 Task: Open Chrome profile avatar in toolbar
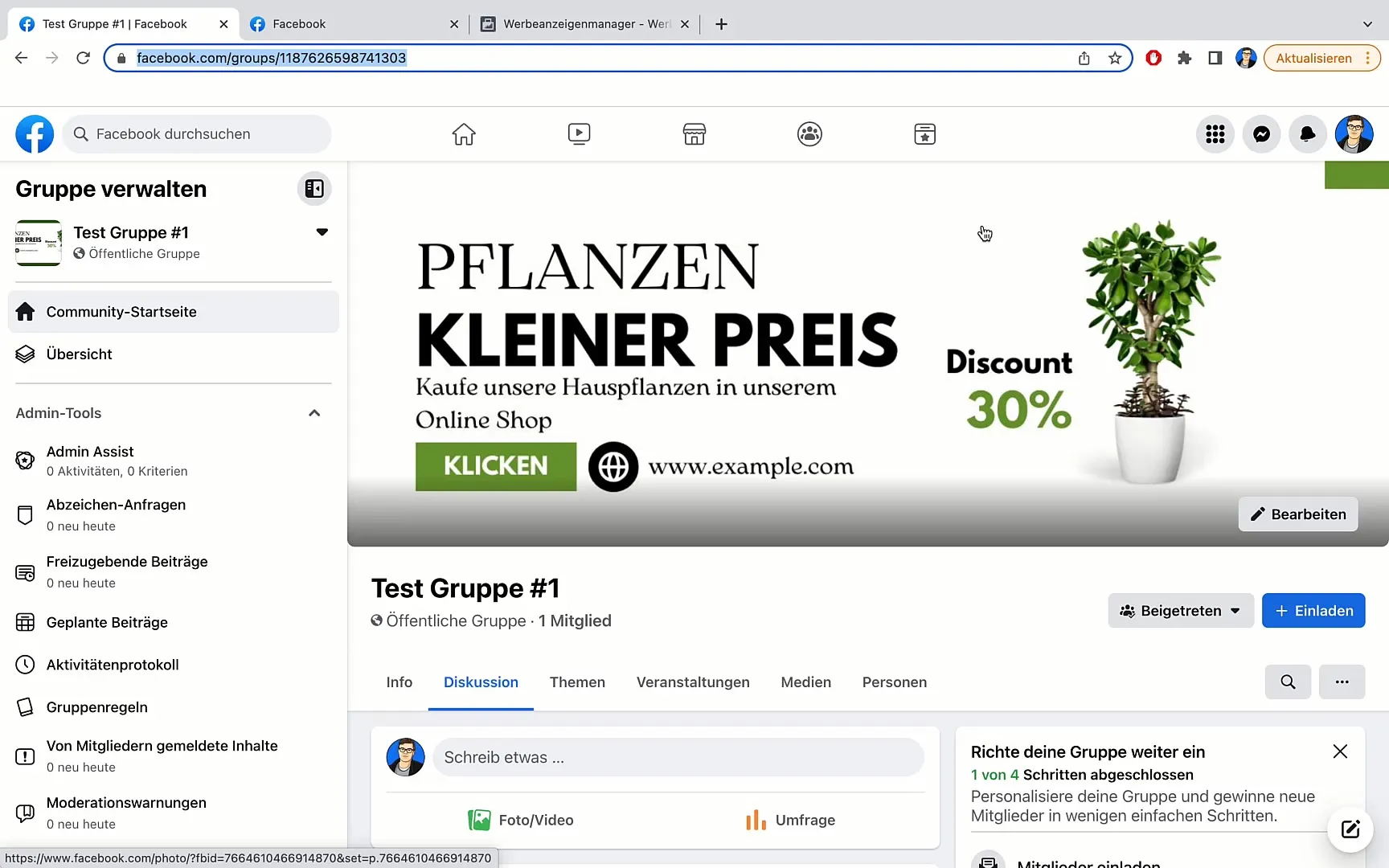click(1246, 58)
